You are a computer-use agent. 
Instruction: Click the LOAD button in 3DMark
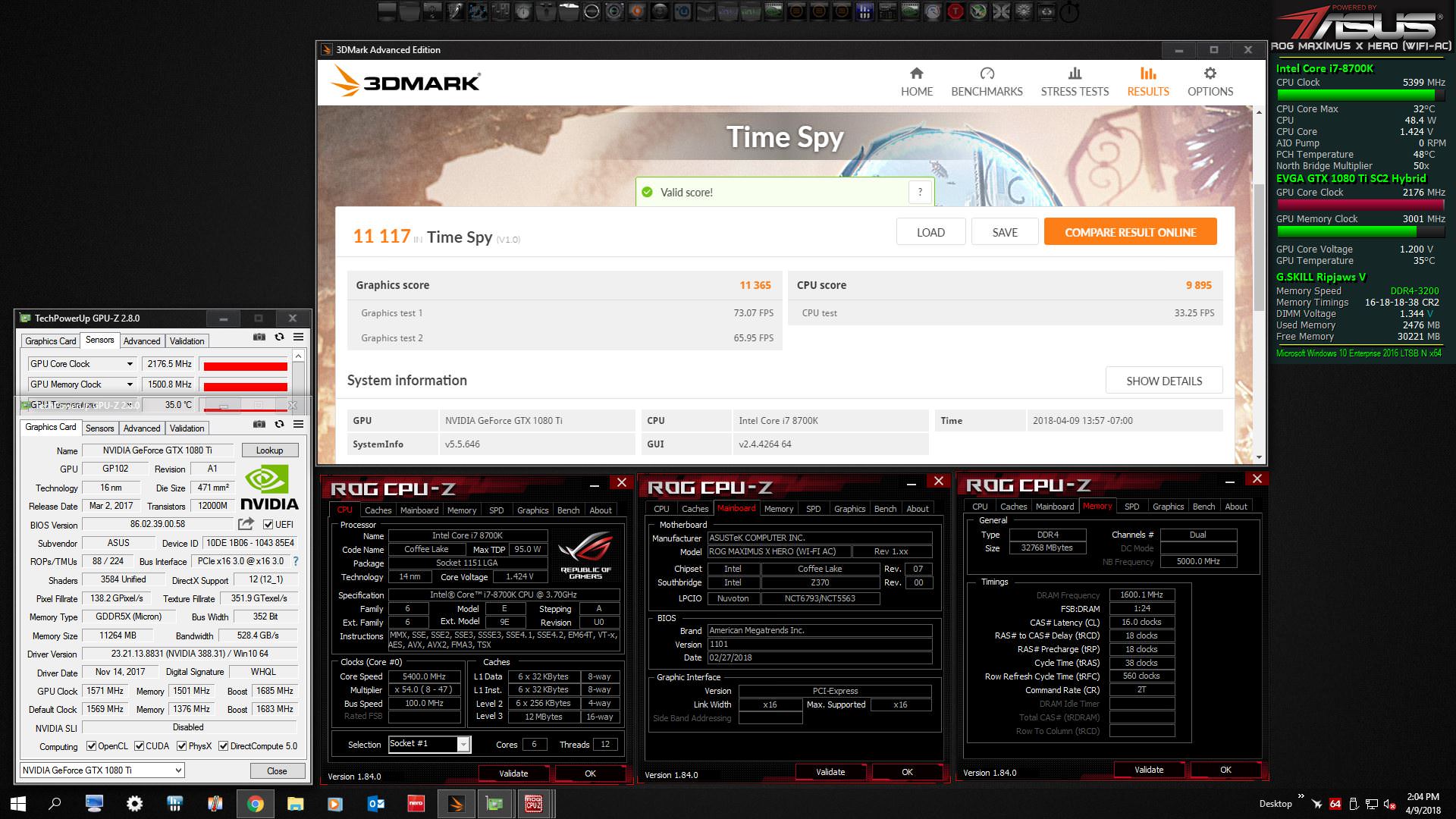(x=930, y=232)
